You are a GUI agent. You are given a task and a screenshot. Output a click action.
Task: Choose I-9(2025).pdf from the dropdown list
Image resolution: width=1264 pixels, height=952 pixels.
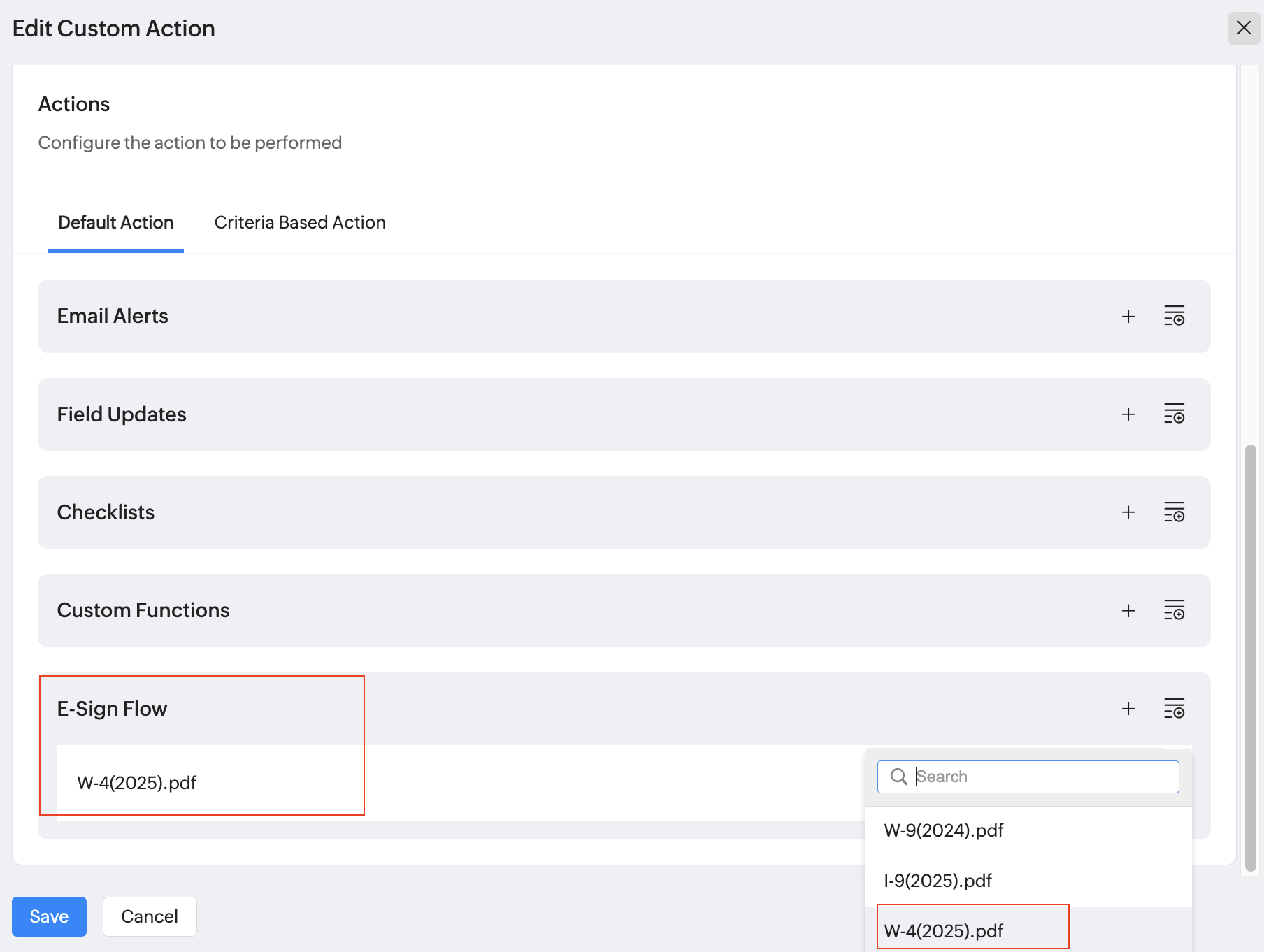pos(938,881)
